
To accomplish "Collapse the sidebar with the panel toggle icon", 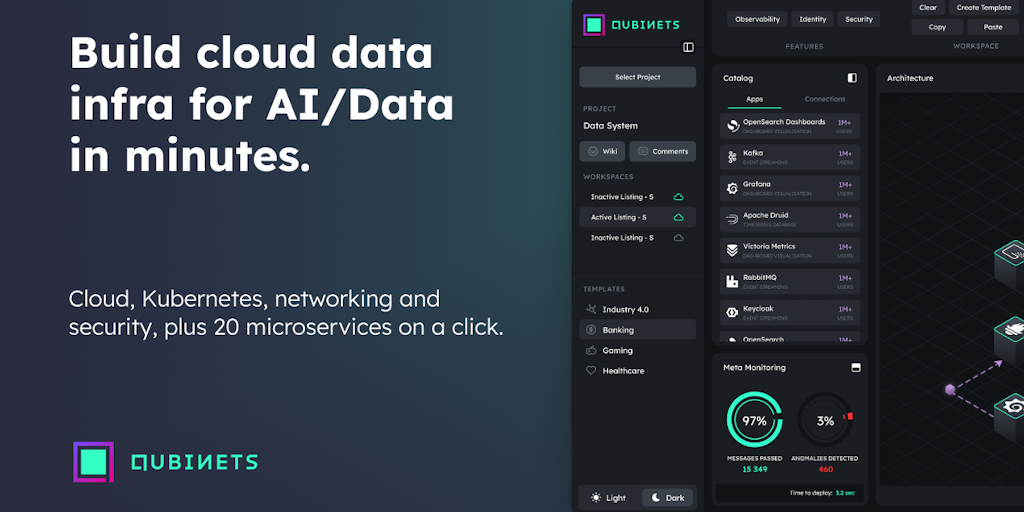I will [688, 47].
